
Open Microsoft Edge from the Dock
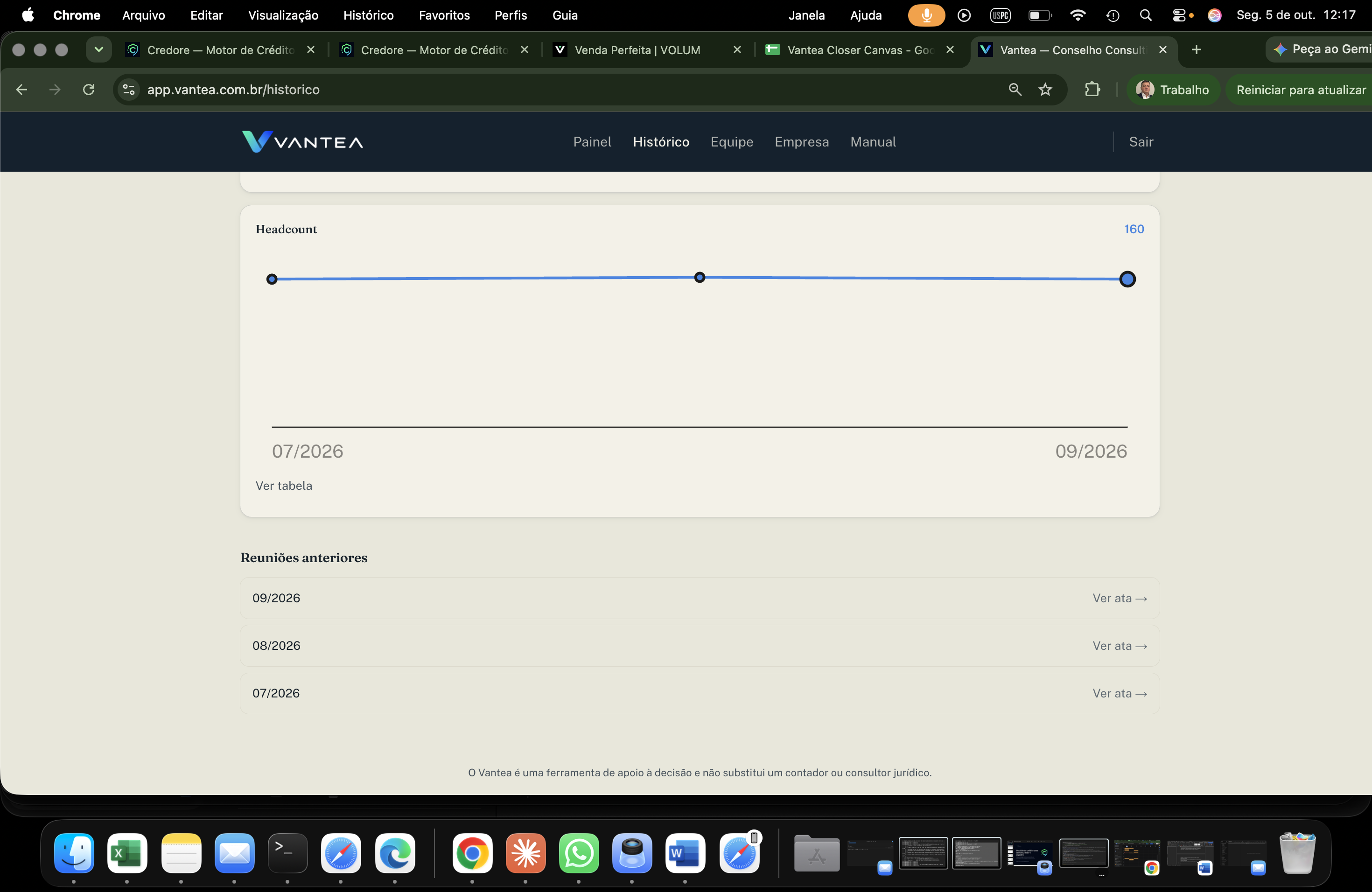click(x=395, y=853)
